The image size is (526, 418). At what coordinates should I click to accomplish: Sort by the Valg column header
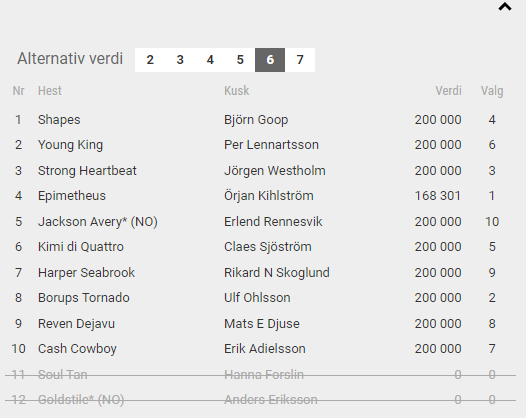[x=492, y=91]
